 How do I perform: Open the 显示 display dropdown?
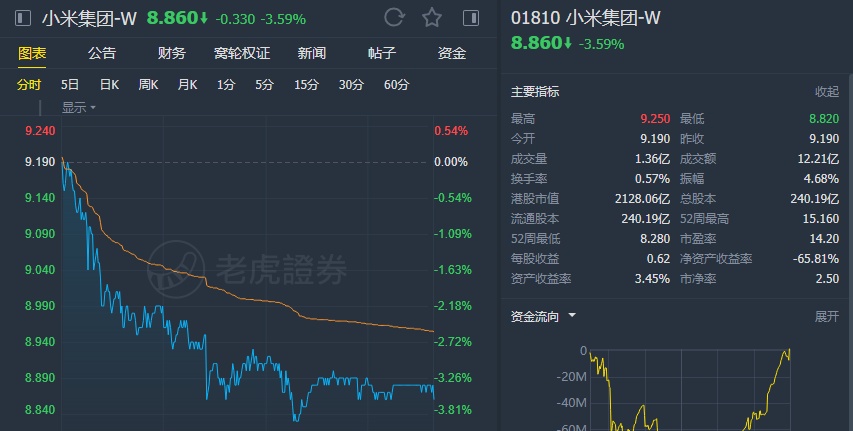click(79, 107)
